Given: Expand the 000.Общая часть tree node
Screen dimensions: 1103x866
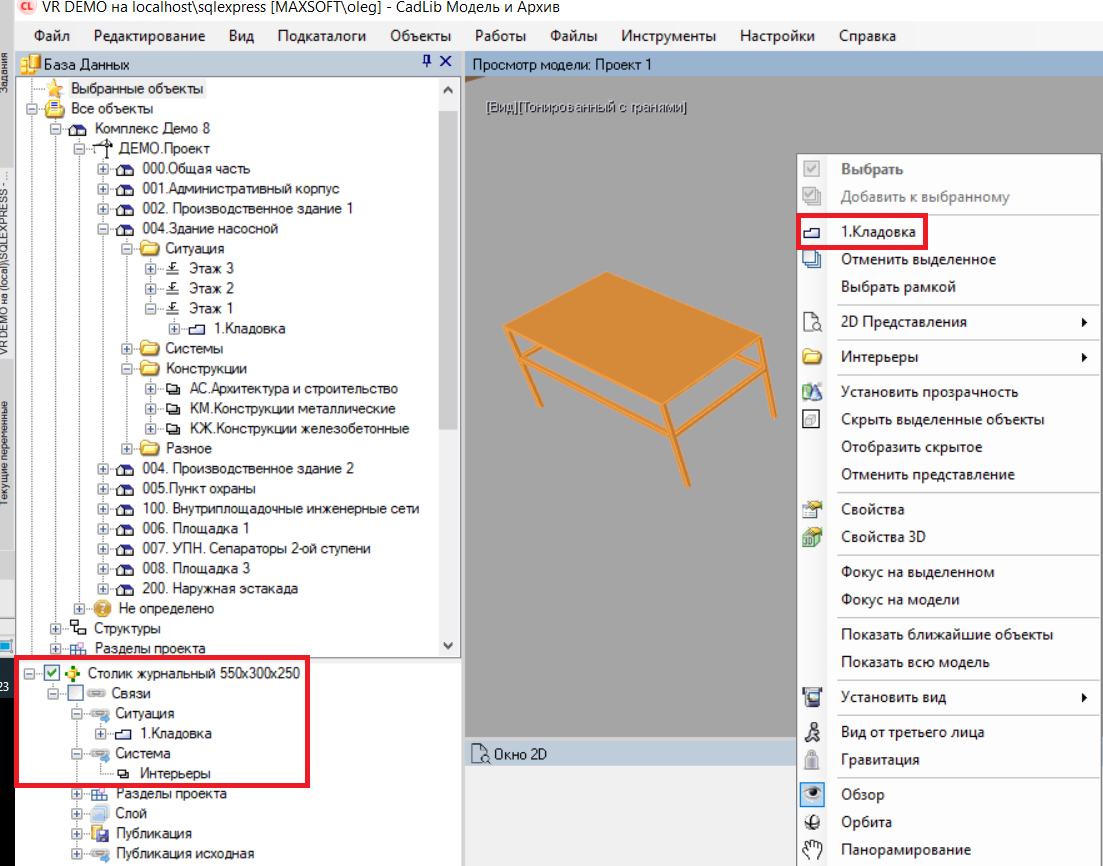Looking at the screenshot, I should point(103,169).
